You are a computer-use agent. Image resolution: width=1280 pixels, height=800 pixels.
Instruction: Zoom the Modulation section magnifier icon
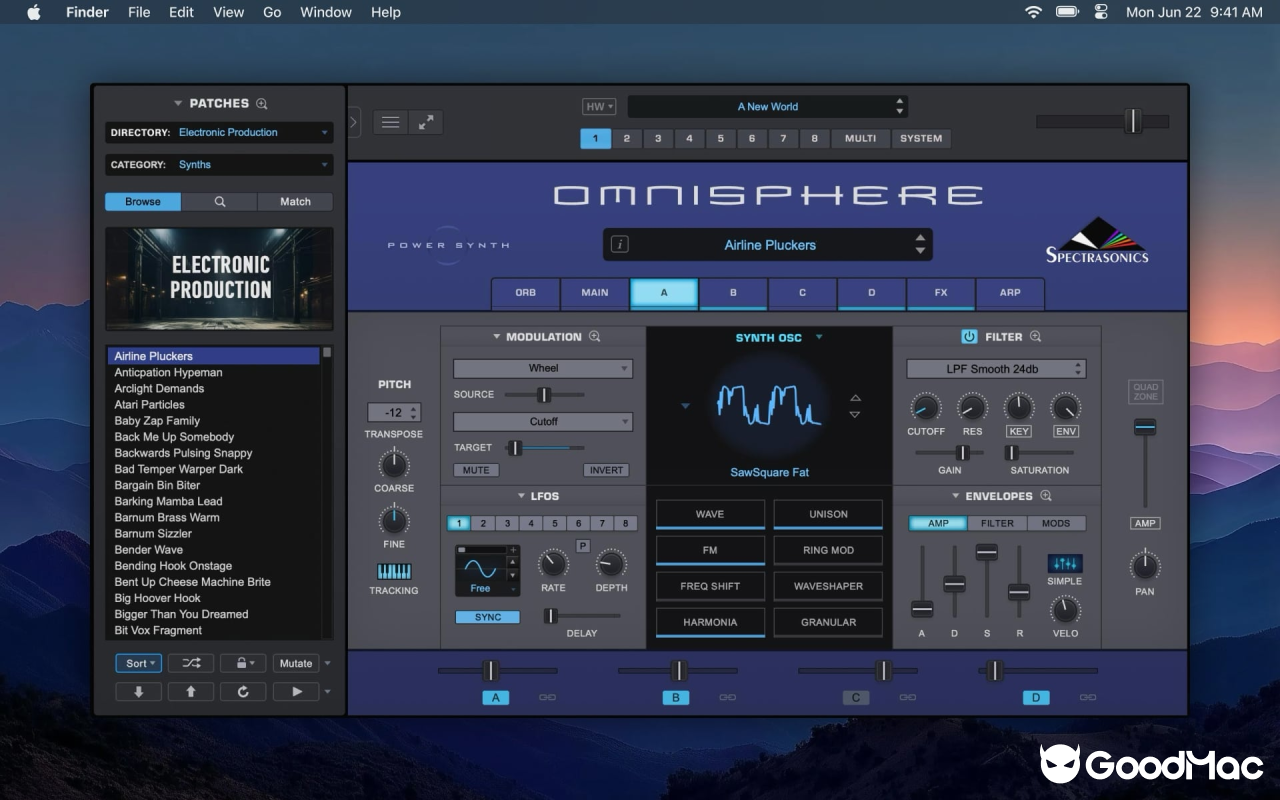(x=595, y=337)
